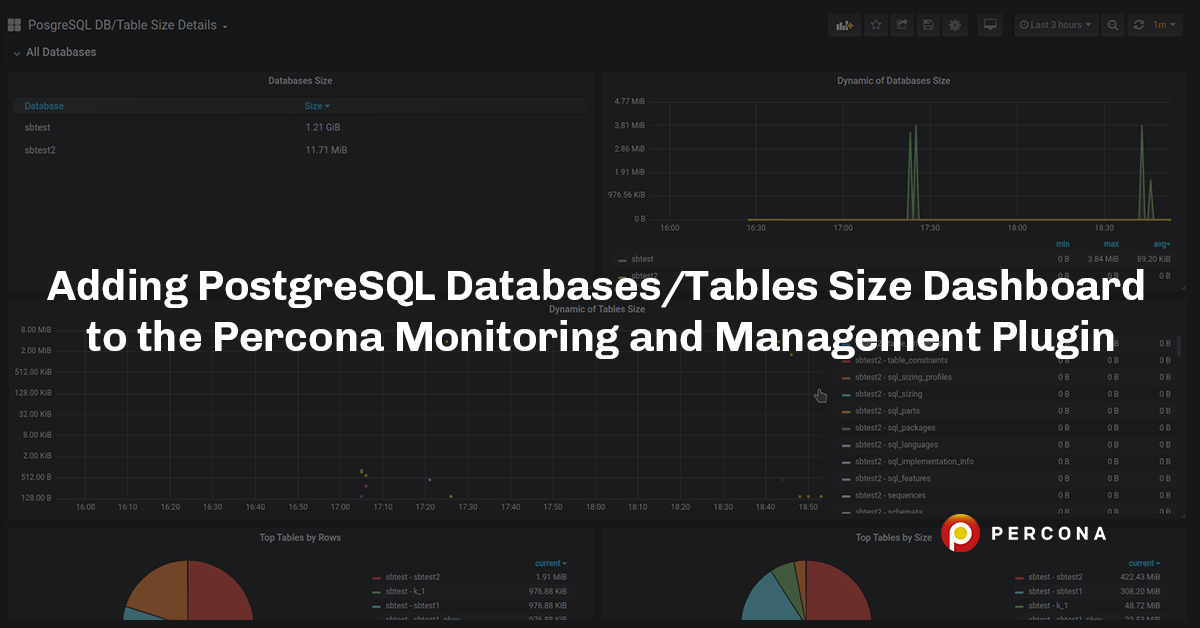This screenshot has width=1200, height=628.
Task: Click the 11.71 MiB size value
Action: click(327, 150)
